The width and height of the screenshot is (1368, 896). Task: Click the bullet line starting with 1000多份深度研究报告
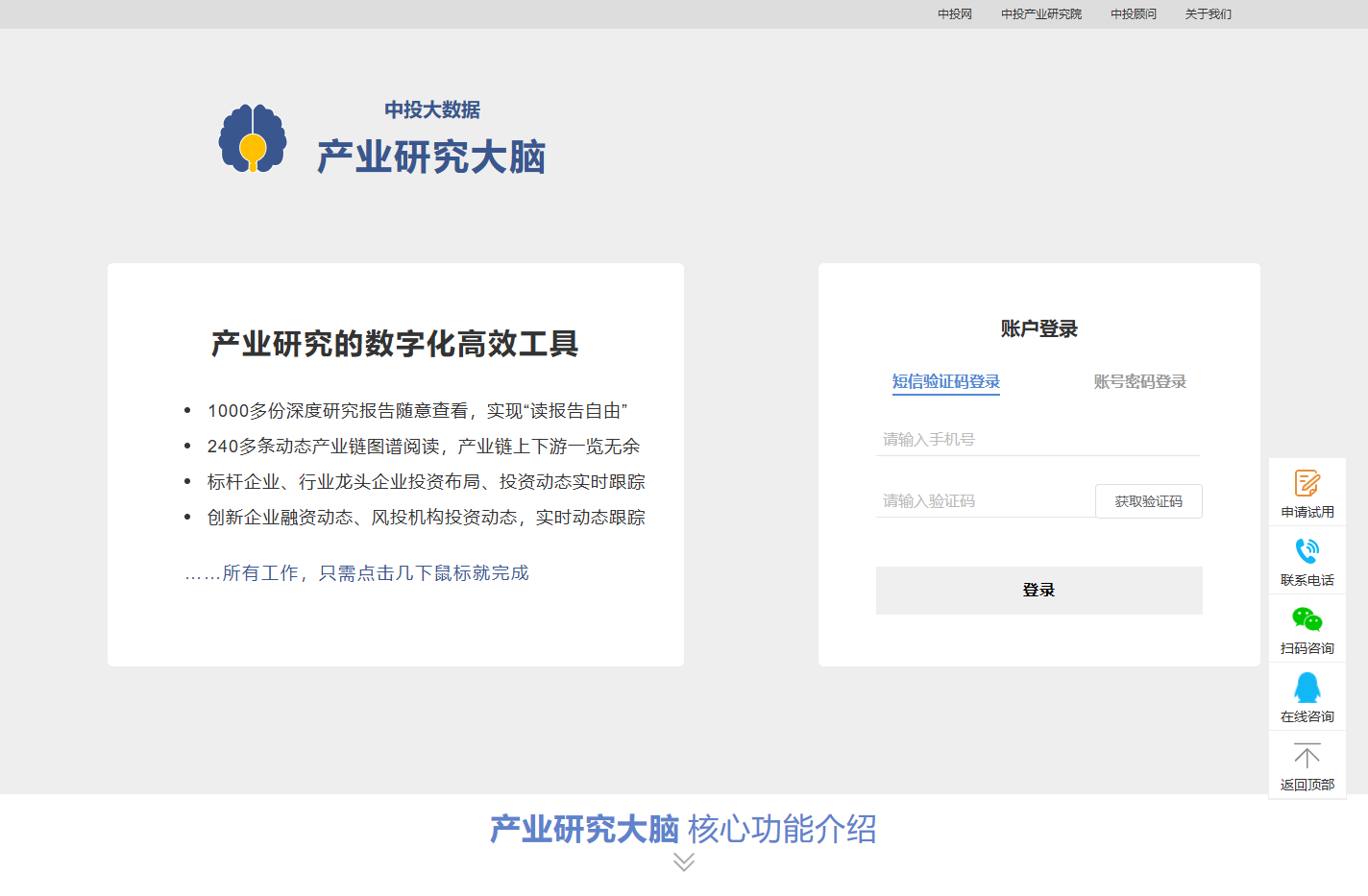(418, 411)
